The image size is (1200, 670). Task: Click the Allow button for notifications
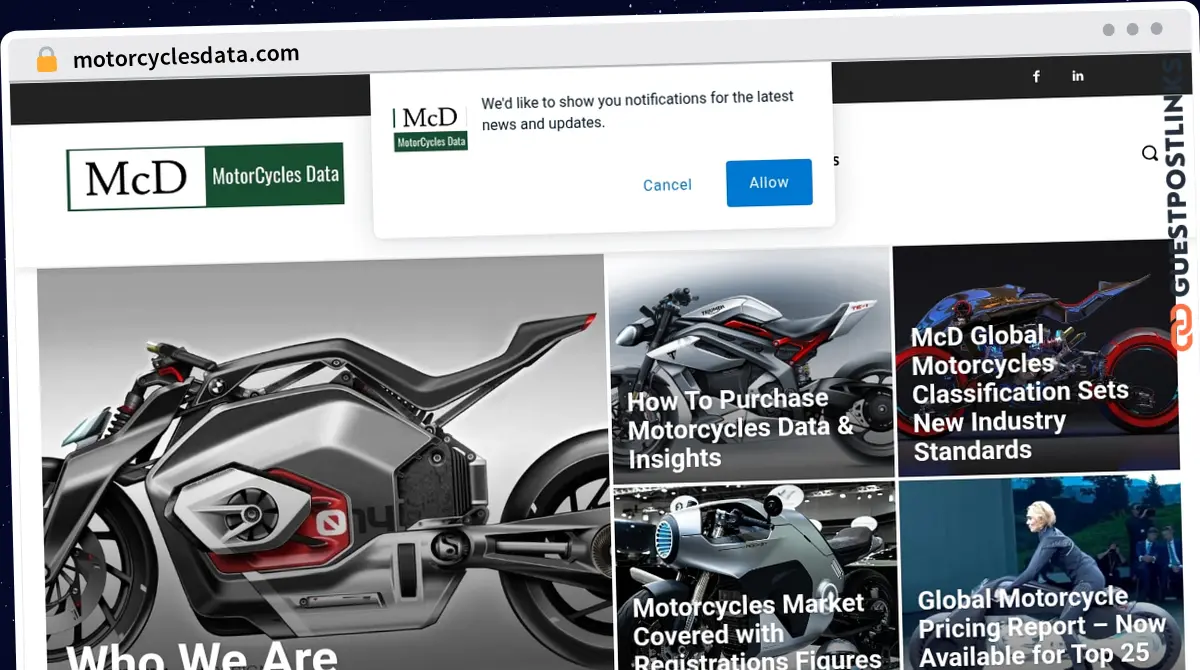coord(768,182)
